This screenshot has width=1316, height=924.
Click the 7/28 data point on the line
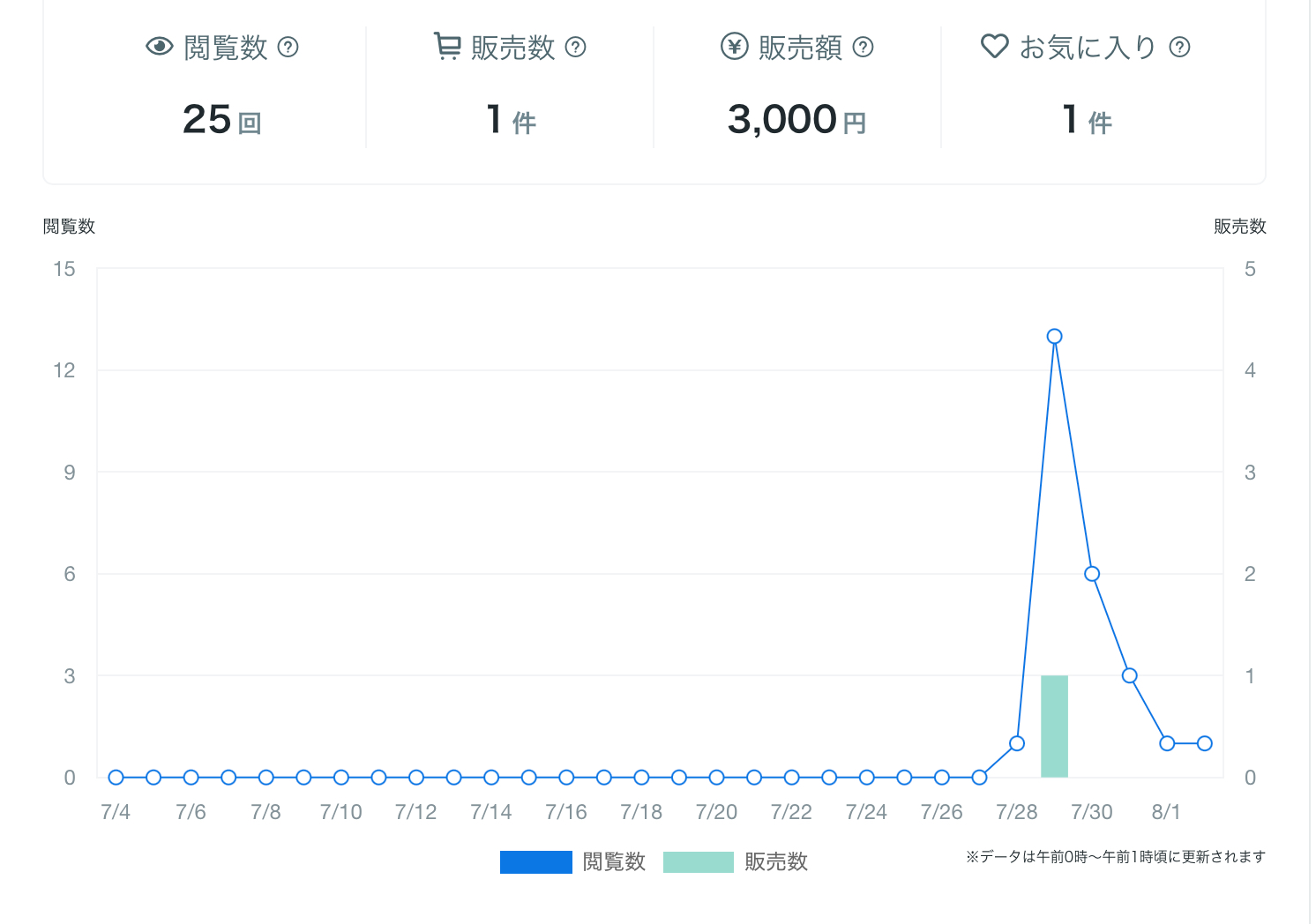click(x=1017, y=743)
